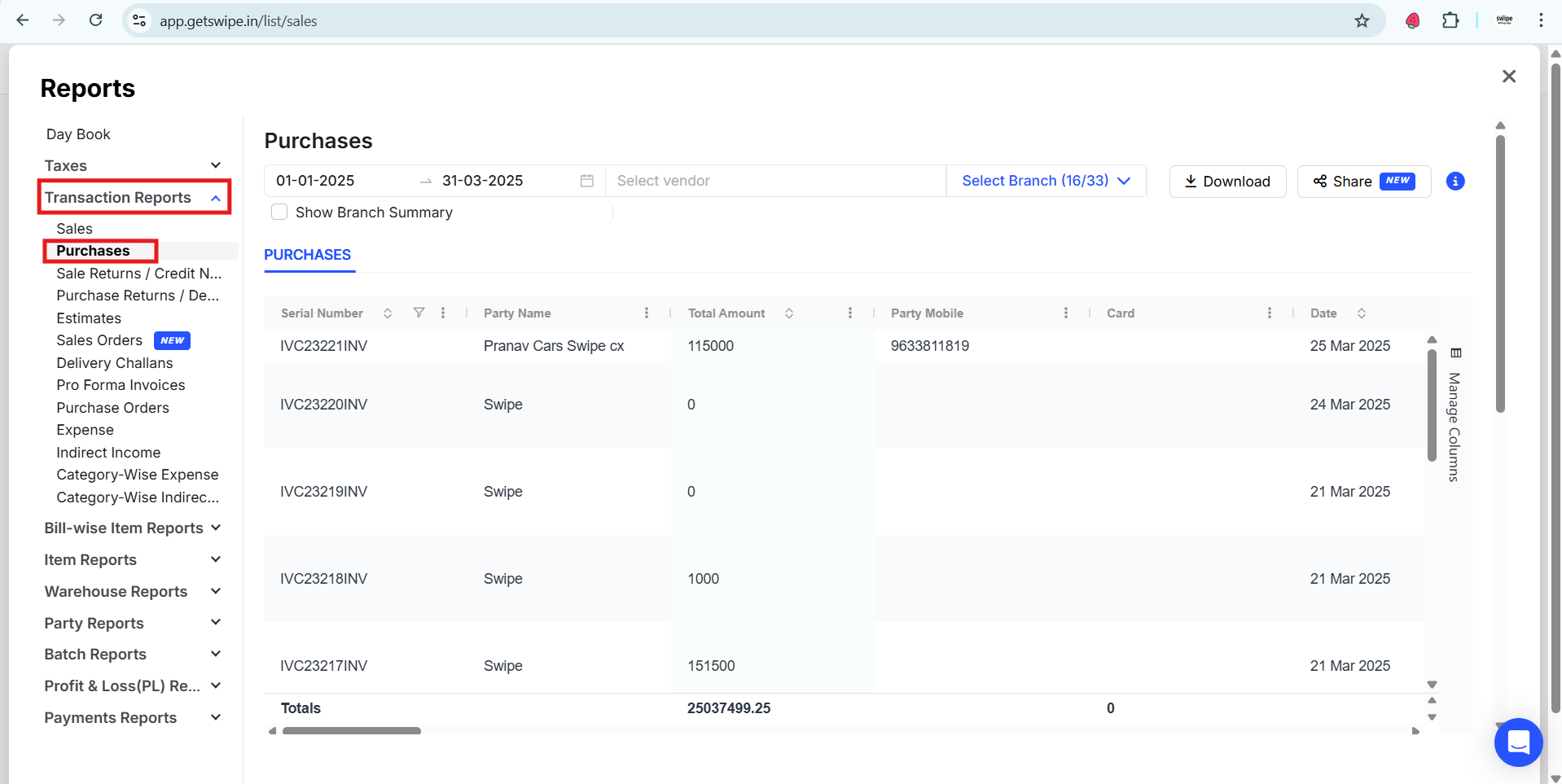Sort by Total Amount column

point(789,313)
